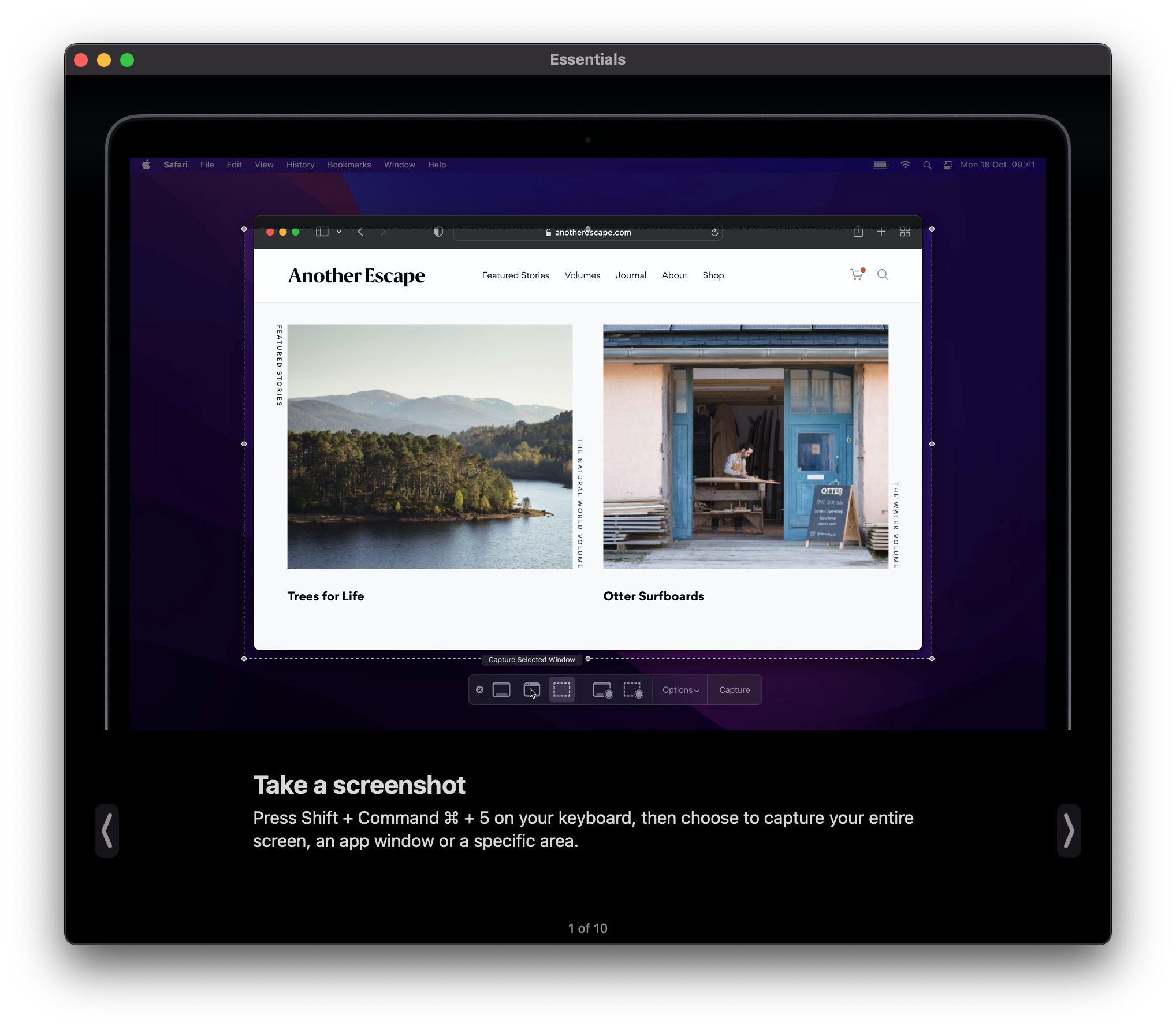Choose the Capture Selected Portion icon
This screenshot has width=1176, height=1030.
click(561, 690)
